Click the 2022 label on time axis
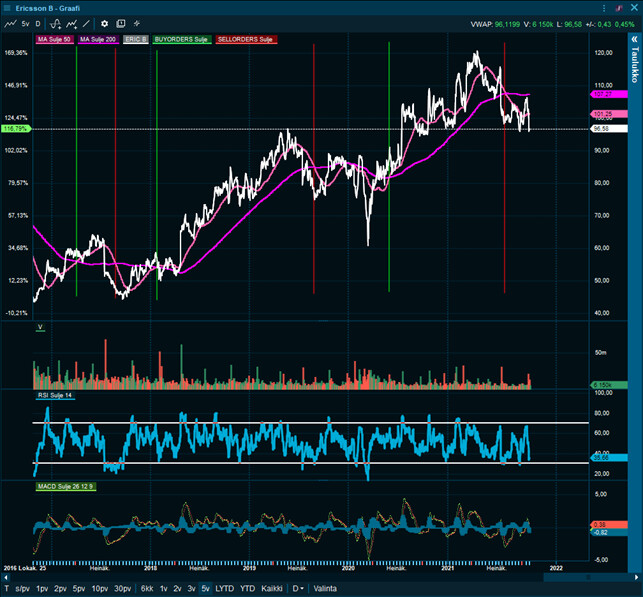643x597 pixels. pos(556,568)
